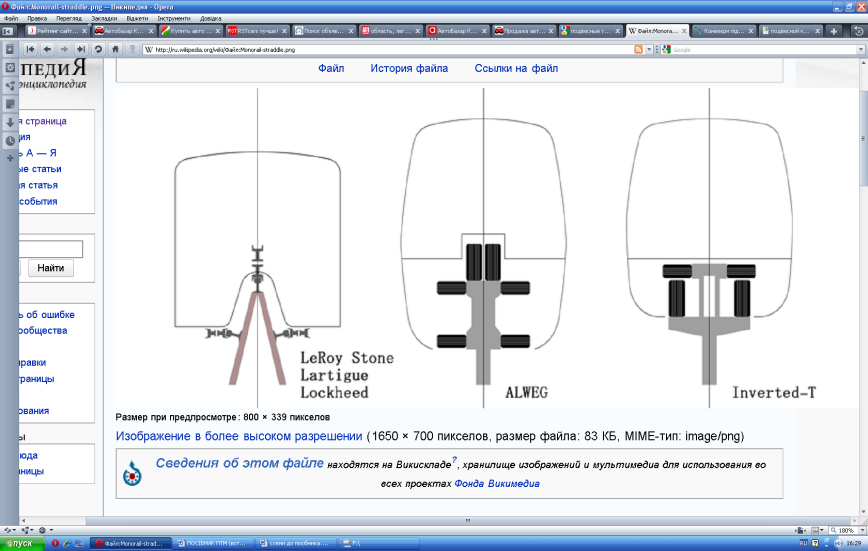The width and height of the screenshot is (868, 551).
Task: Open the Віджети menu
Action: (x=137, y=18)
